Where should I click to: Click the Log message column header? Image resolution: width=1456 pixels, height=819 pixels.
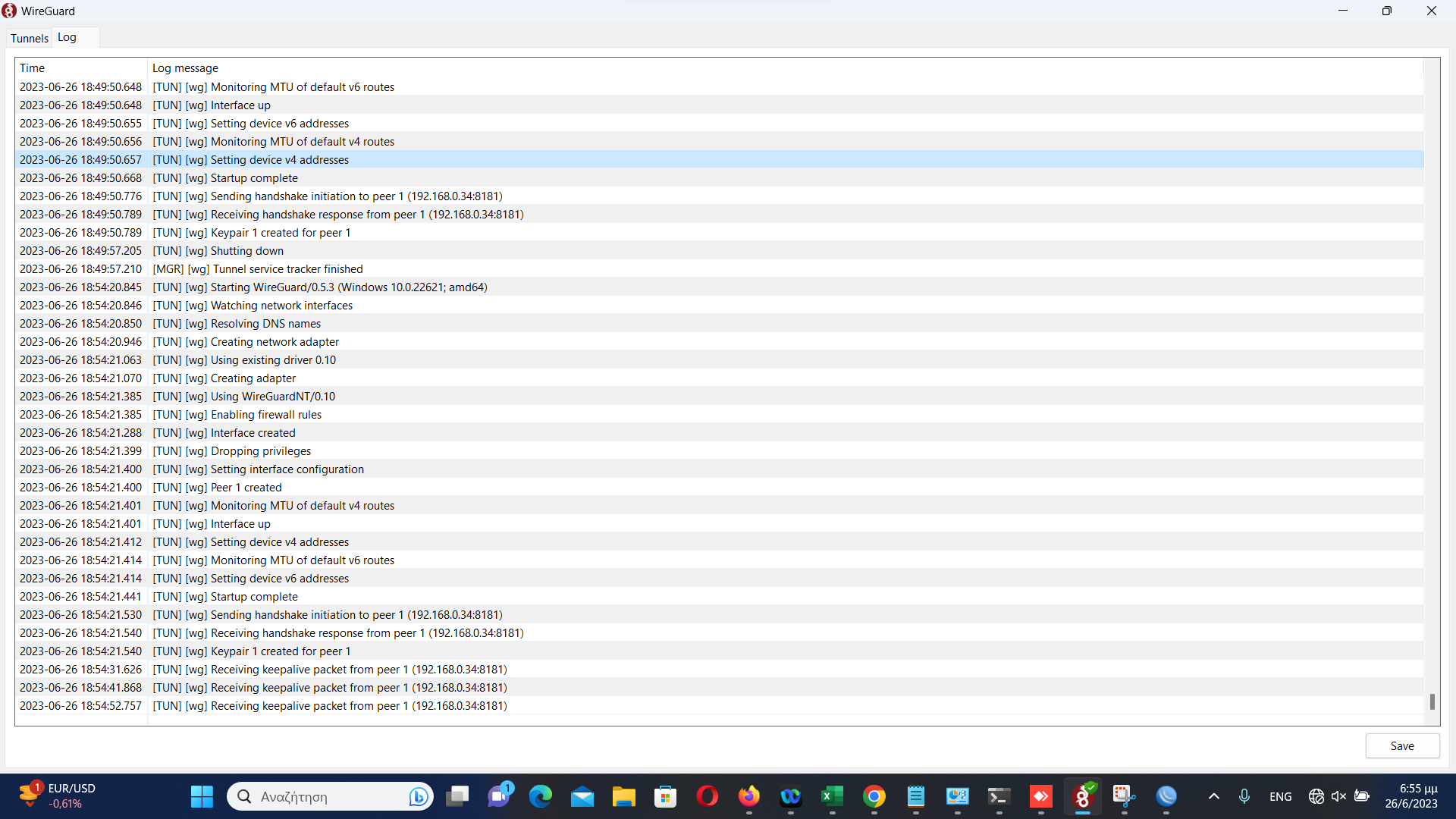[x=185, y=68]
